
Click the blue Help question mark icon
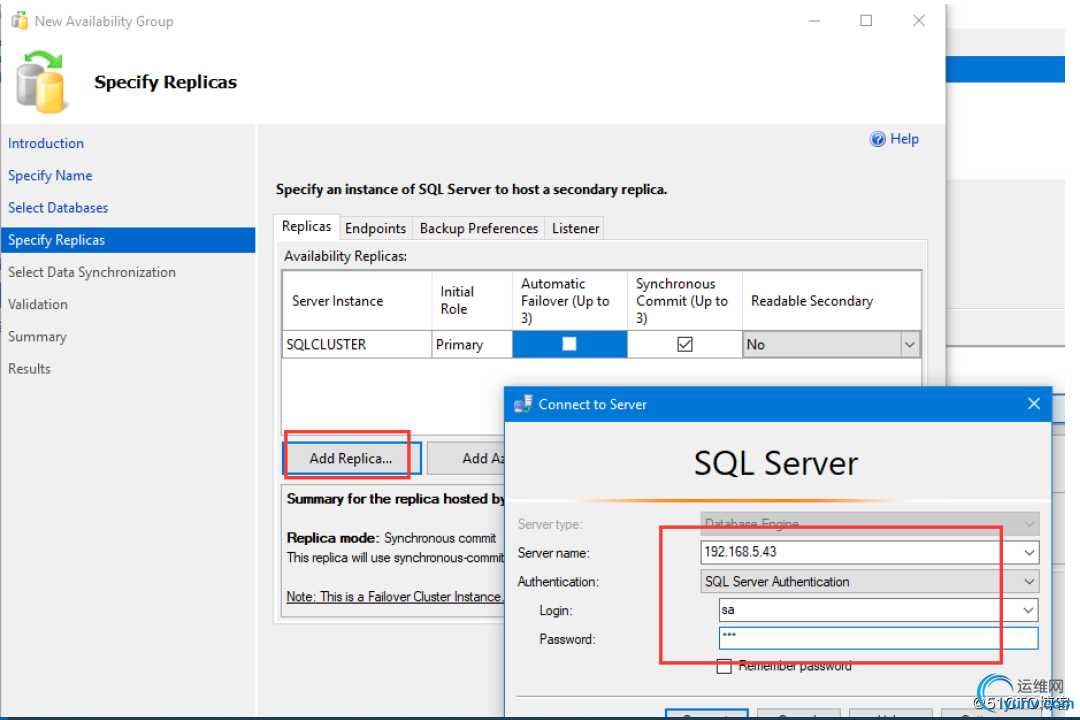coord(878,139)
